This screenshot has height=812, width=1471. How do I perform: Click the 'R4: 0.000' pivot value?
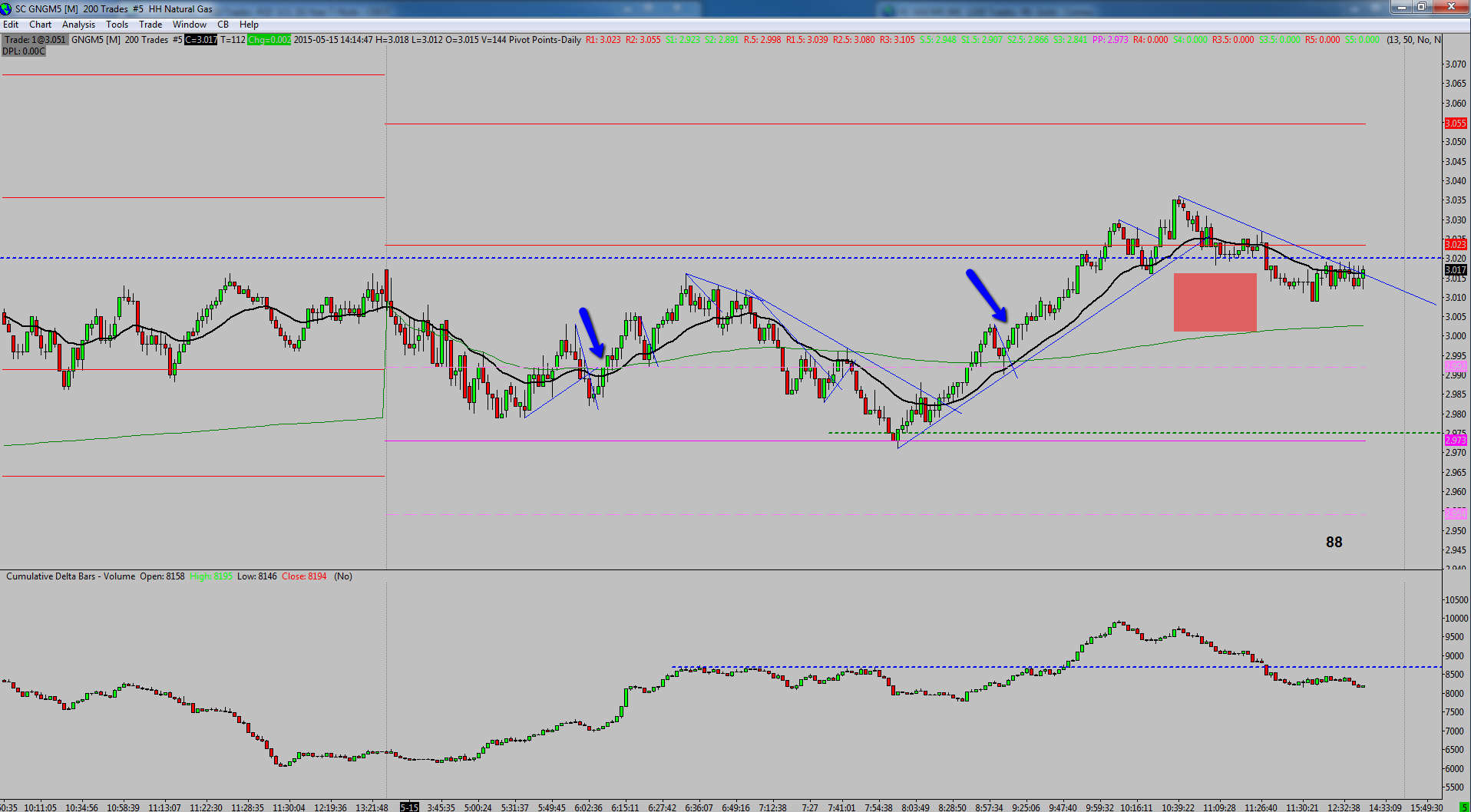click(1150, 40)
